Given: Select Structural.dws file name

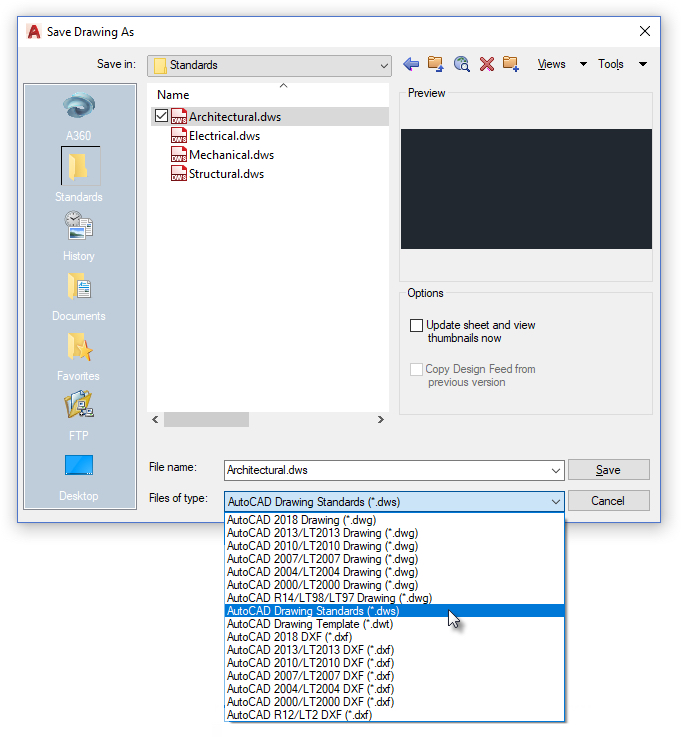Looking at the screenshot, I should [x=226, y=174].
